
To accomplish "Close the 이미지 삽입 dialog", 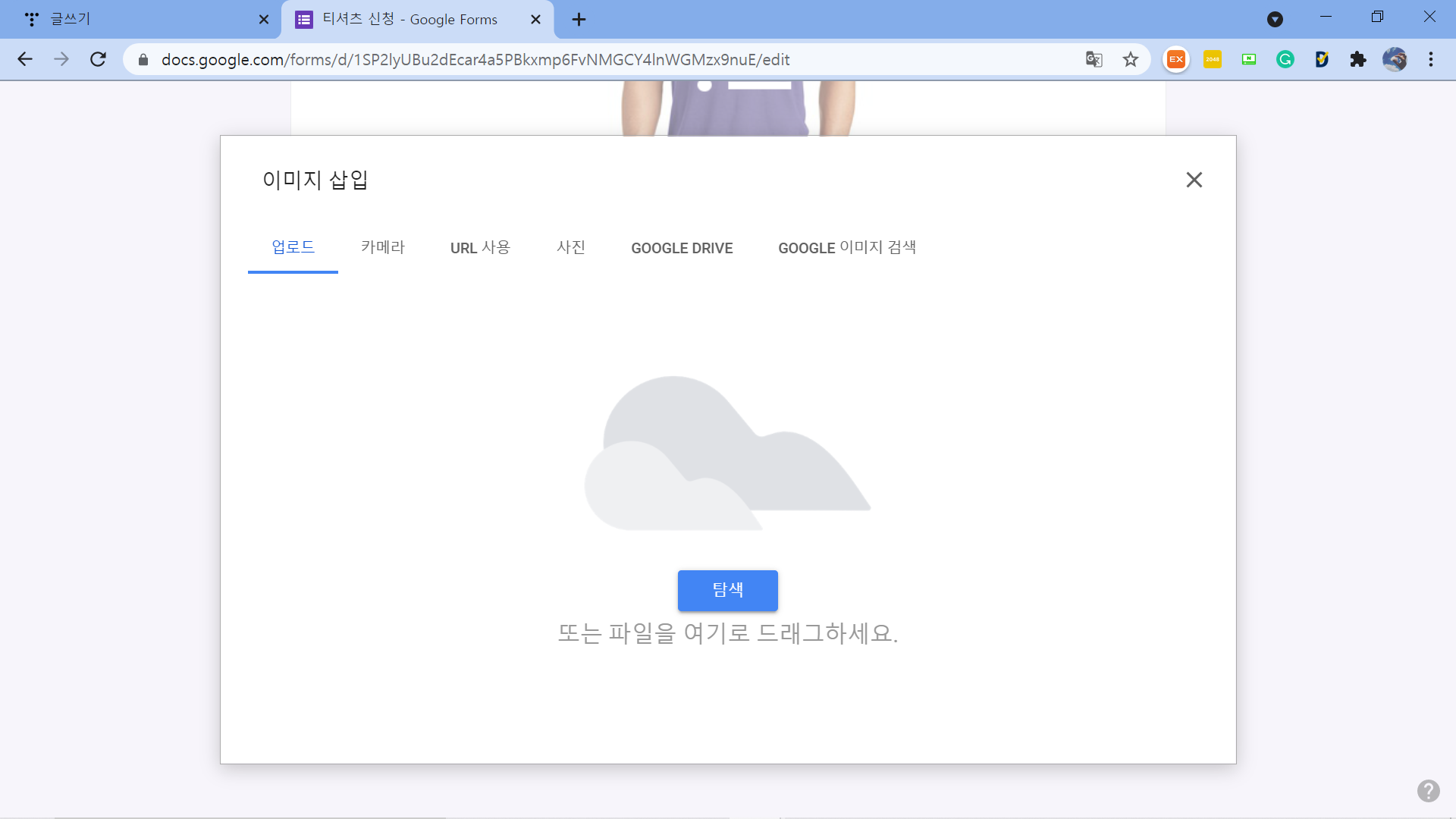I will click(x=1194, y=180).
